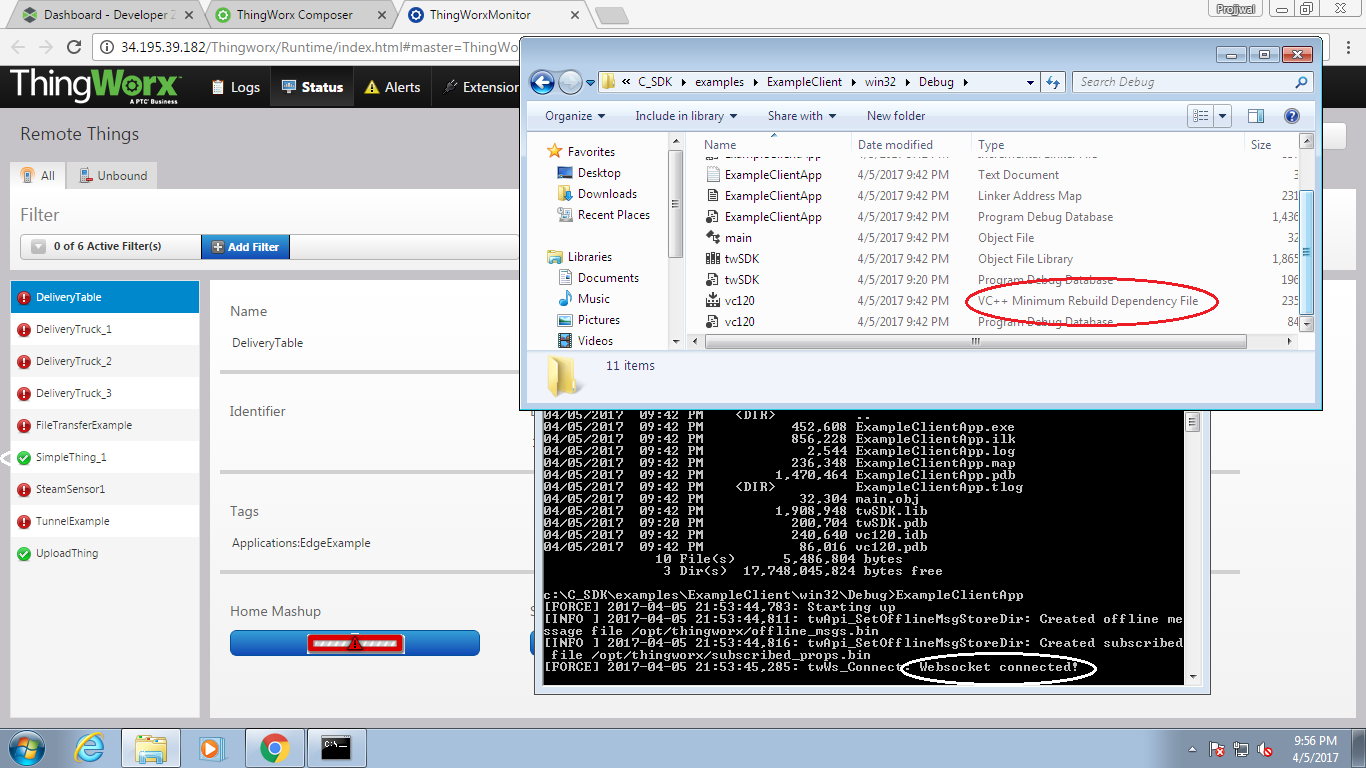Screen dimensions: 1366x768
Task: Click the Back navigation arrow in Explorer
Action: [x=541, y=82]
